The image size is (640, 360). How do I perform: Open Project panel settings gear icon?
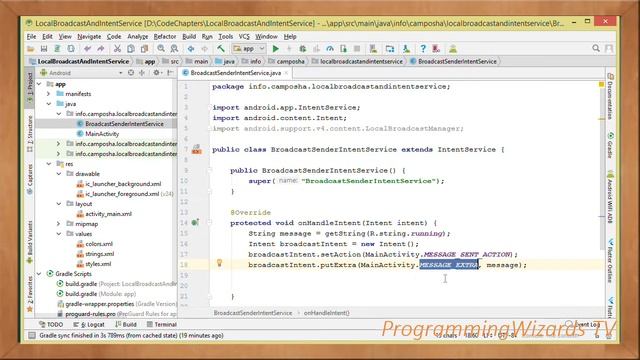coord(156,73)
